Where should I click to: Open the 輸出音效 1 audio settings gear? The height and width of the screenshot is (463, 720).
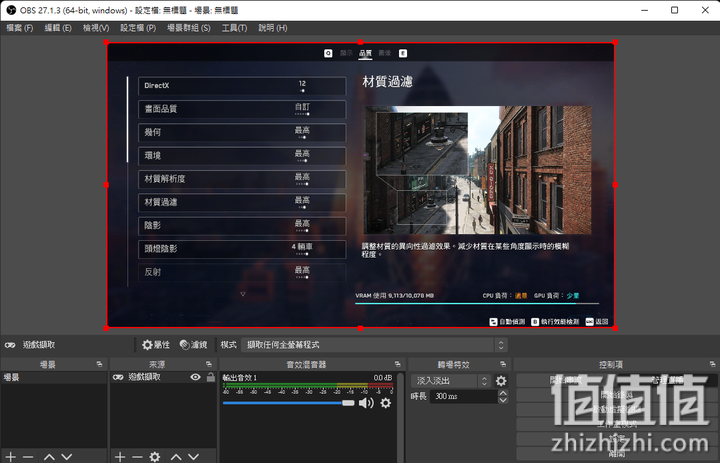point(386,403)
